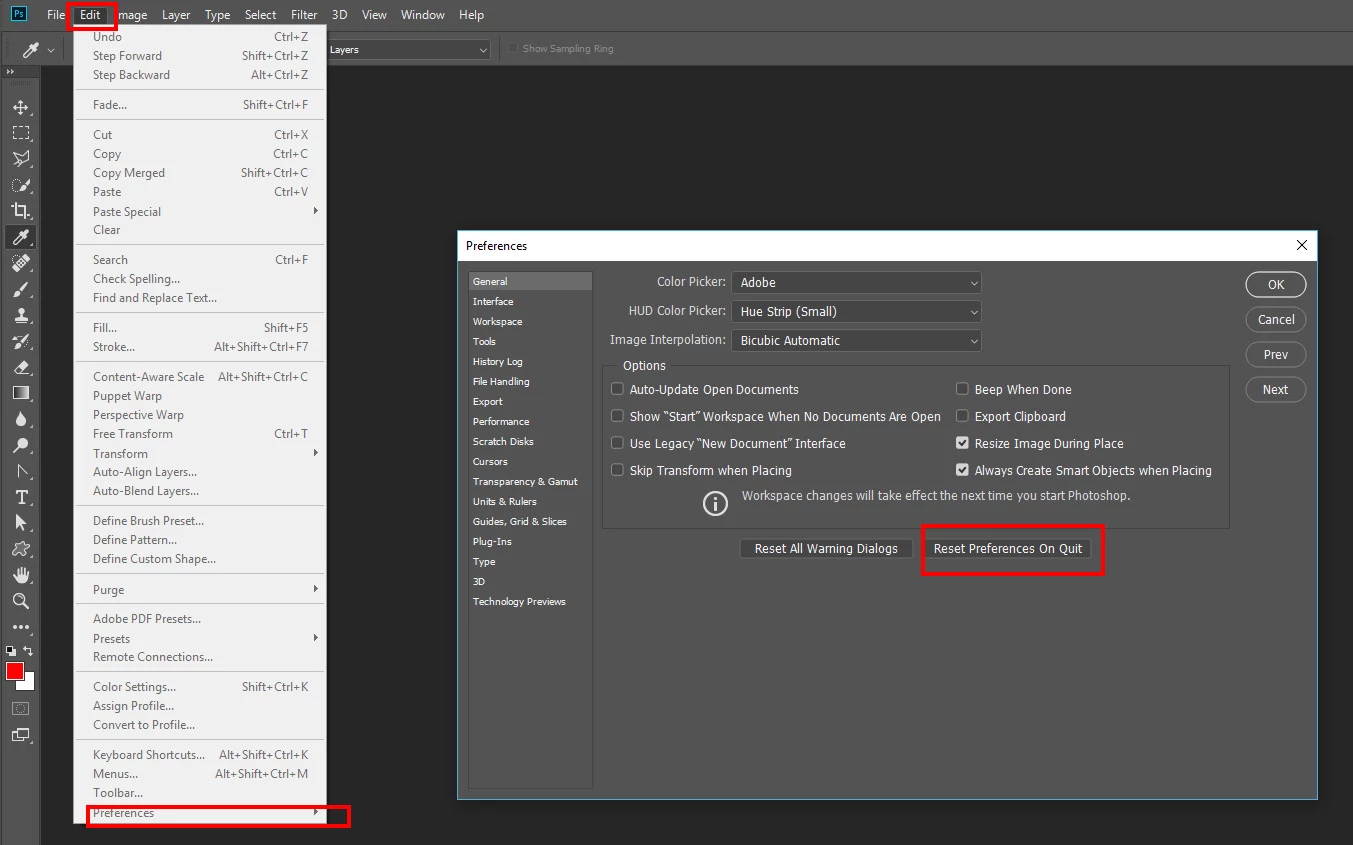Choose Keyboard Shortcuts from Edit menu
The height and width of the screenshot is (845, 1353).
click(x=201, y=755)
